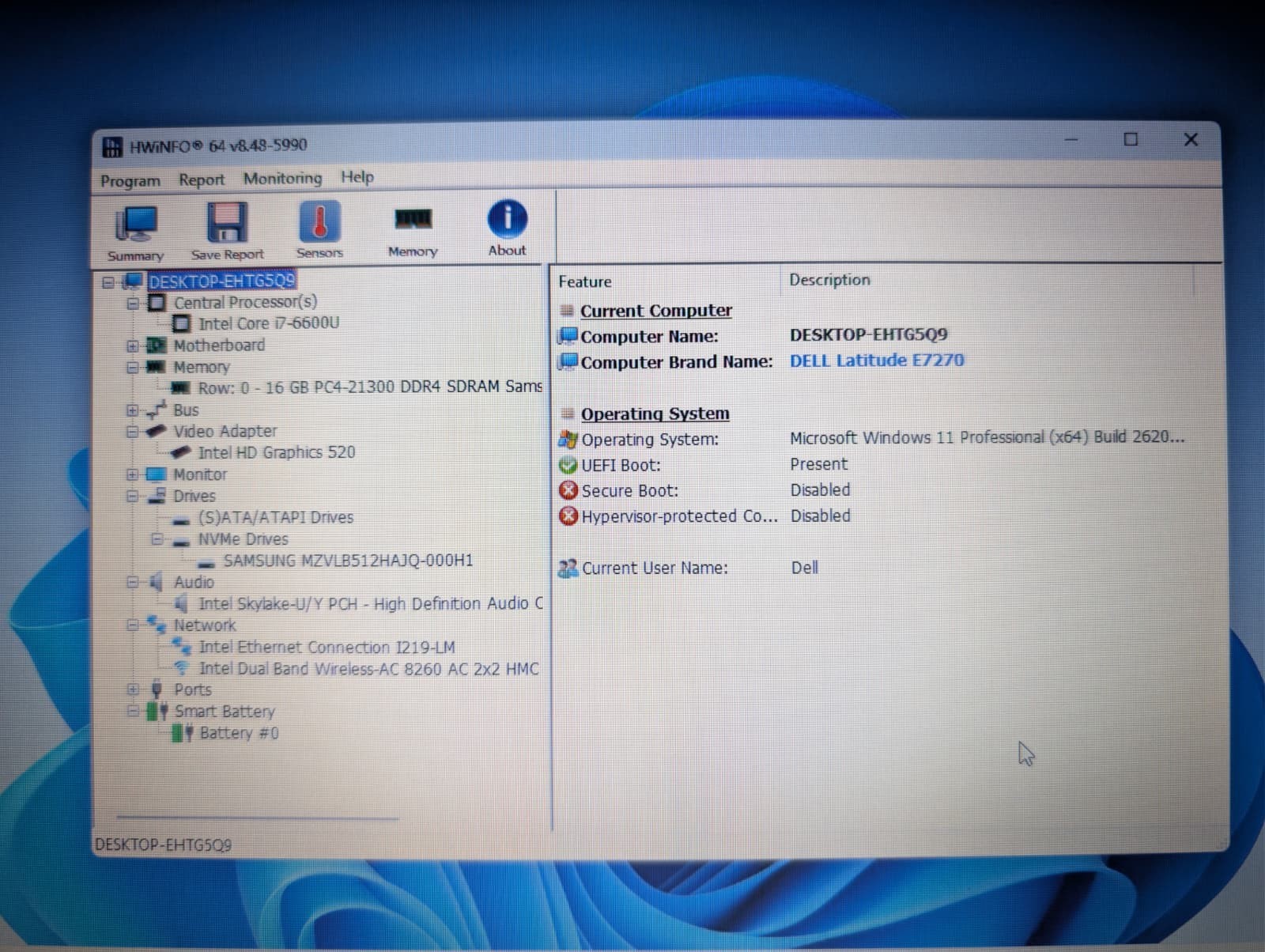Select the Intel Core i7-6600U item
Image resolution: width=1265 pixels, height=952 pixels.
click(269, 323)
